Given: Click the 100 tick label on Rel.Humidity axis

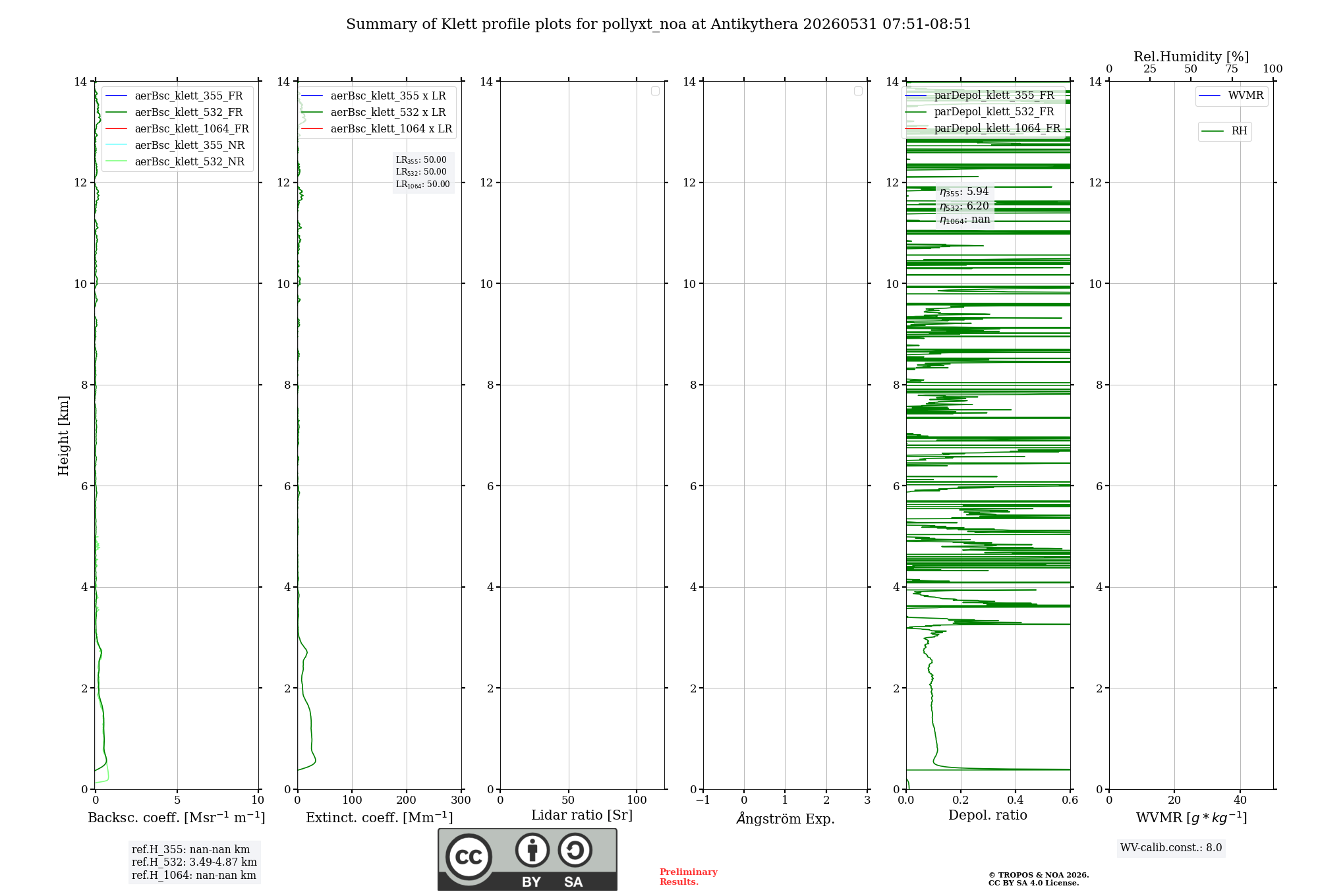Looking at the screenshot, I should coord(1273,69).
